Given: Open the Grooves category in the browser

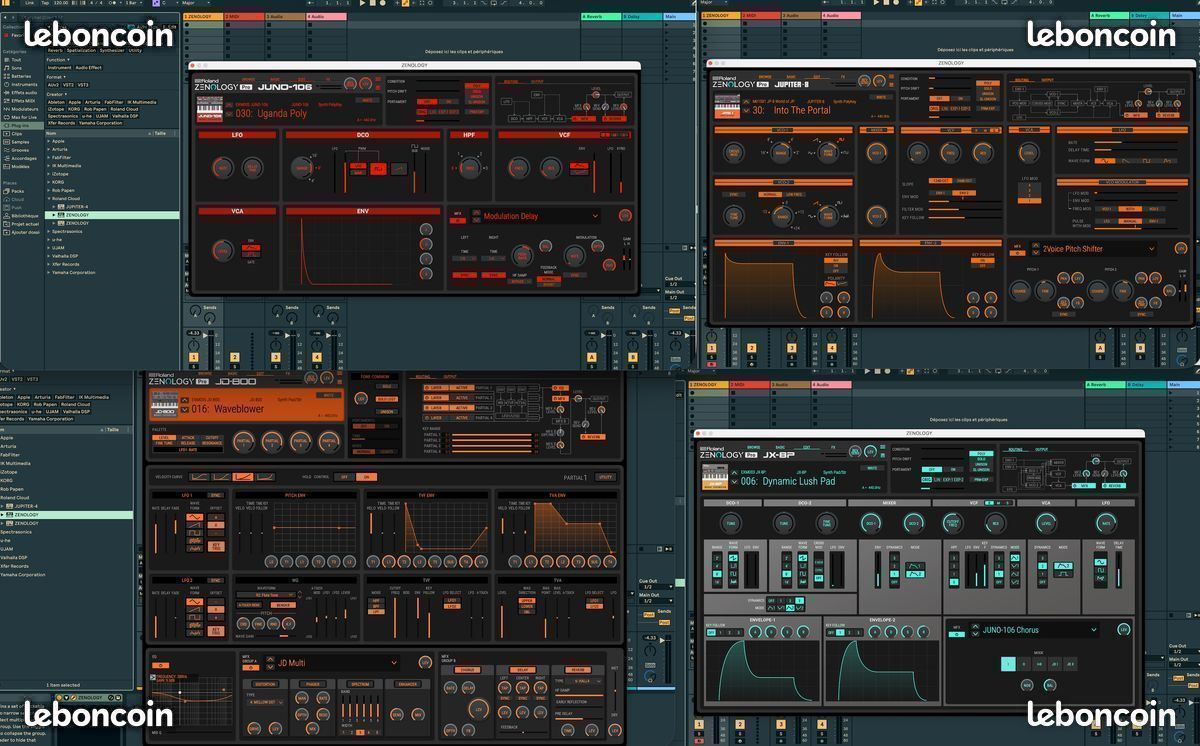Looking at the screenshot, I should (x=18, y=150).
